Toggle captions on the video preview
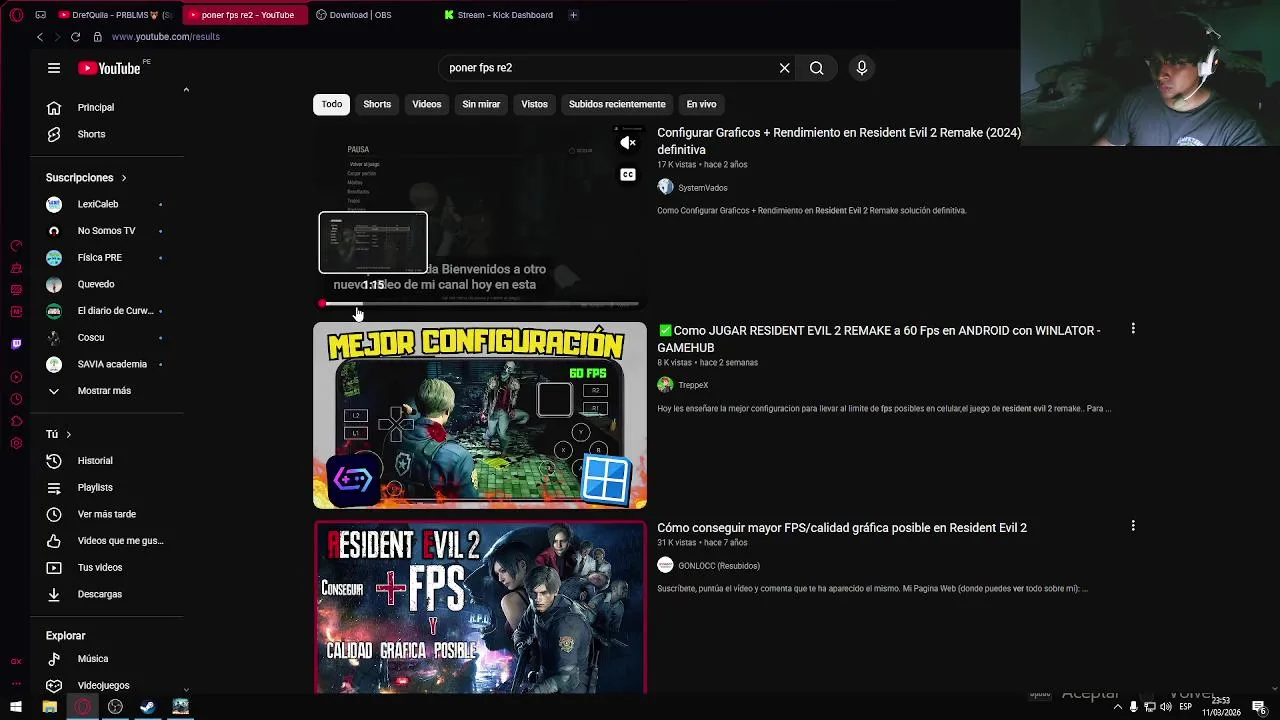The image size is (1280, 720). point(628,175)
